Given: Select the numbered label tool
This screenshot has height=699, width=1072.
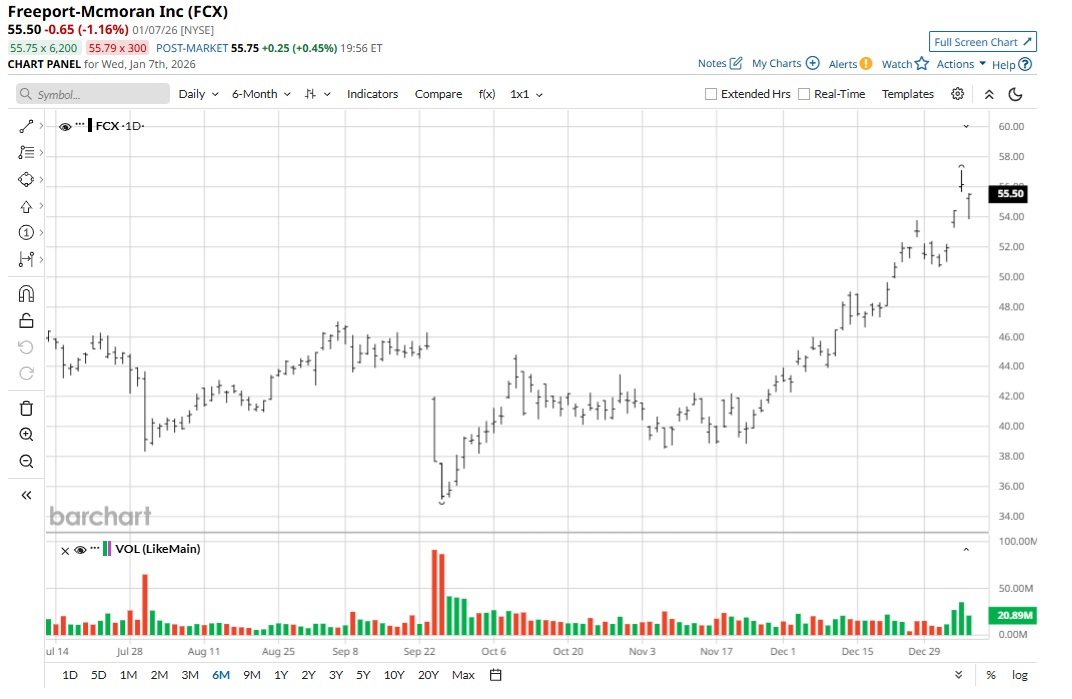Looking at the screenshot, I should (x=26, y=233).
